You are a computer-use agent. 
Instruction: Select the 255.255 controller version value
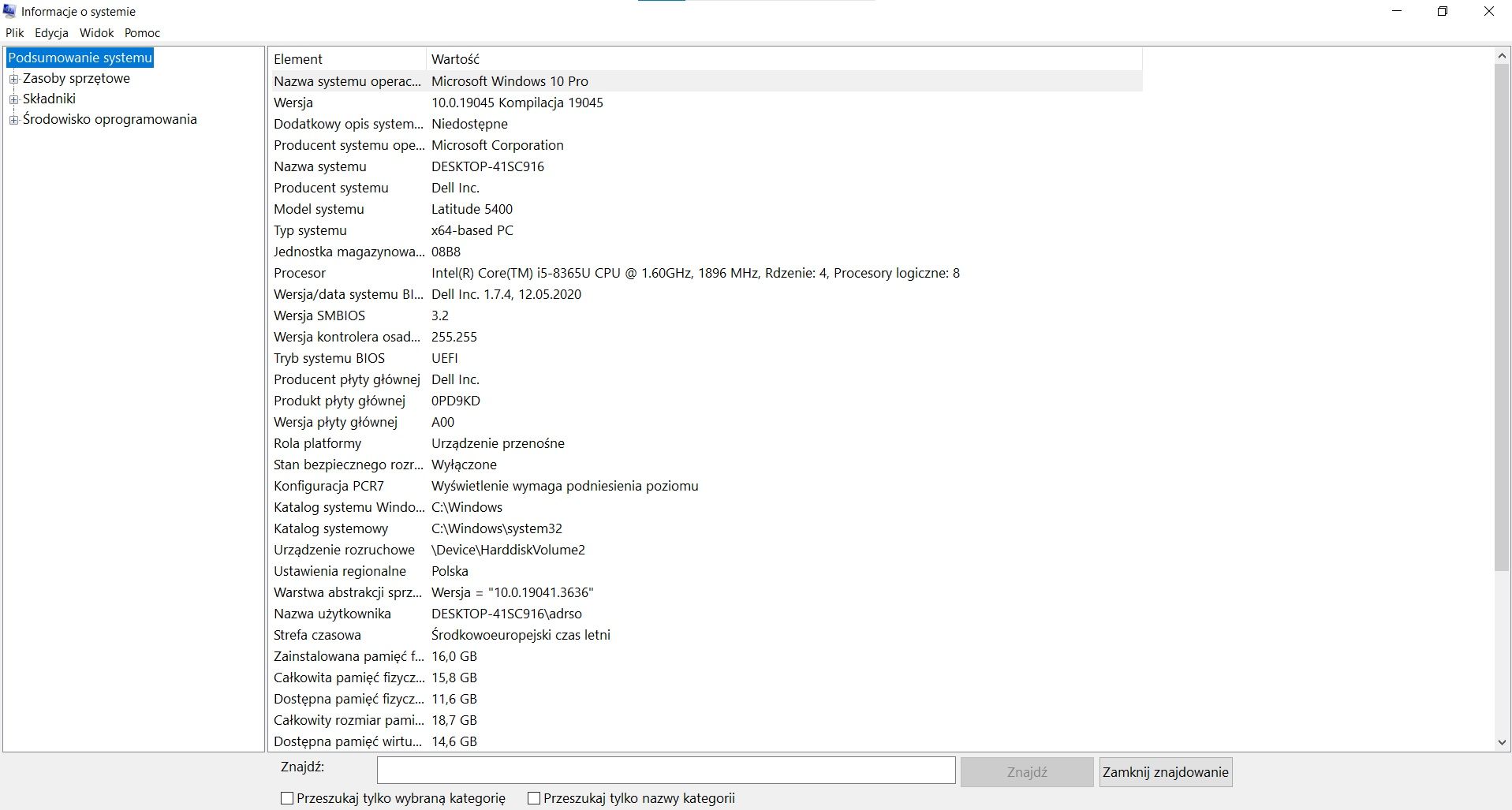coord(454,337)
